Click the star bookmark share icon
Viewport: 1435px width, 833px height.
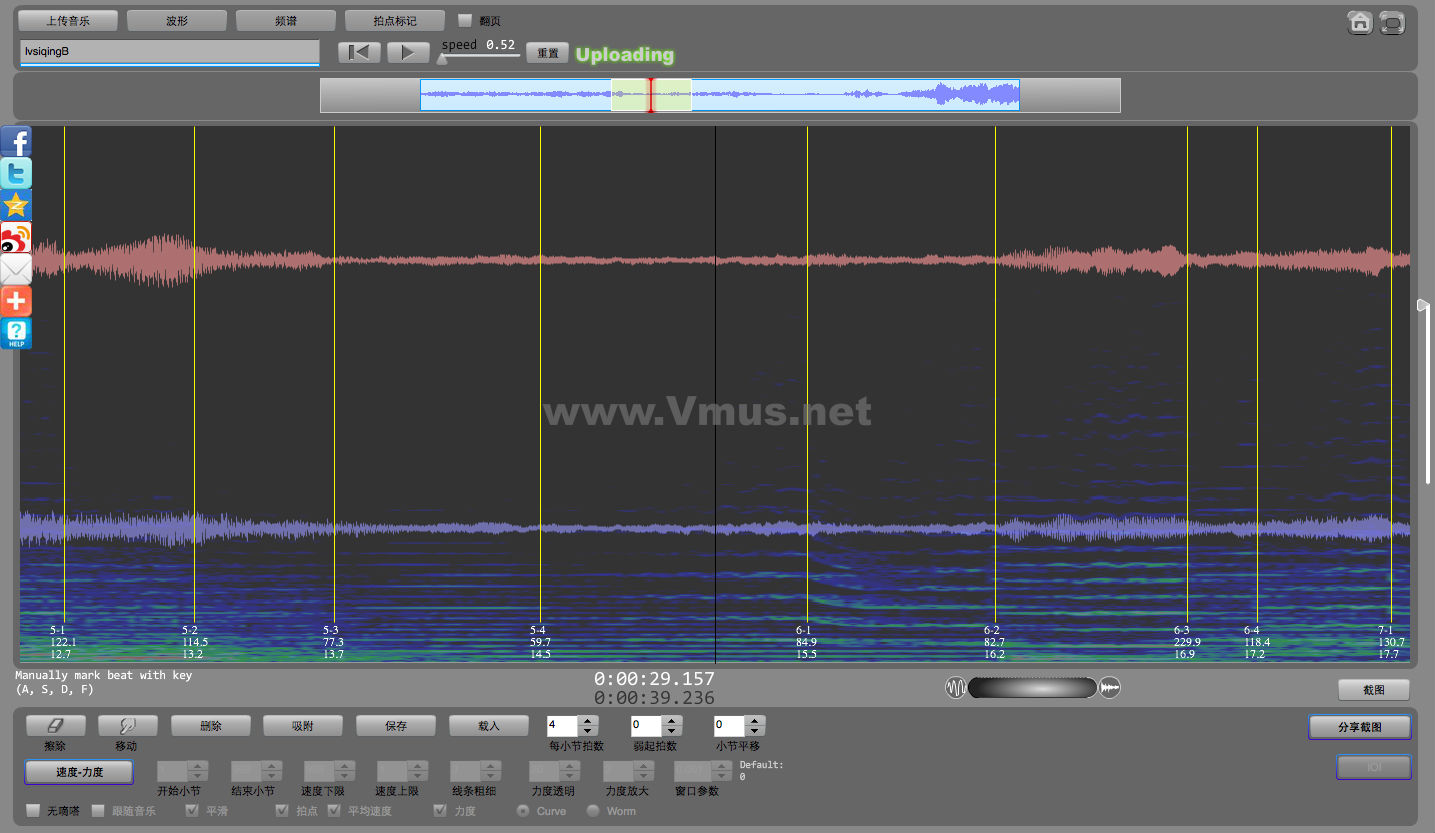click(x=16, y=205)
